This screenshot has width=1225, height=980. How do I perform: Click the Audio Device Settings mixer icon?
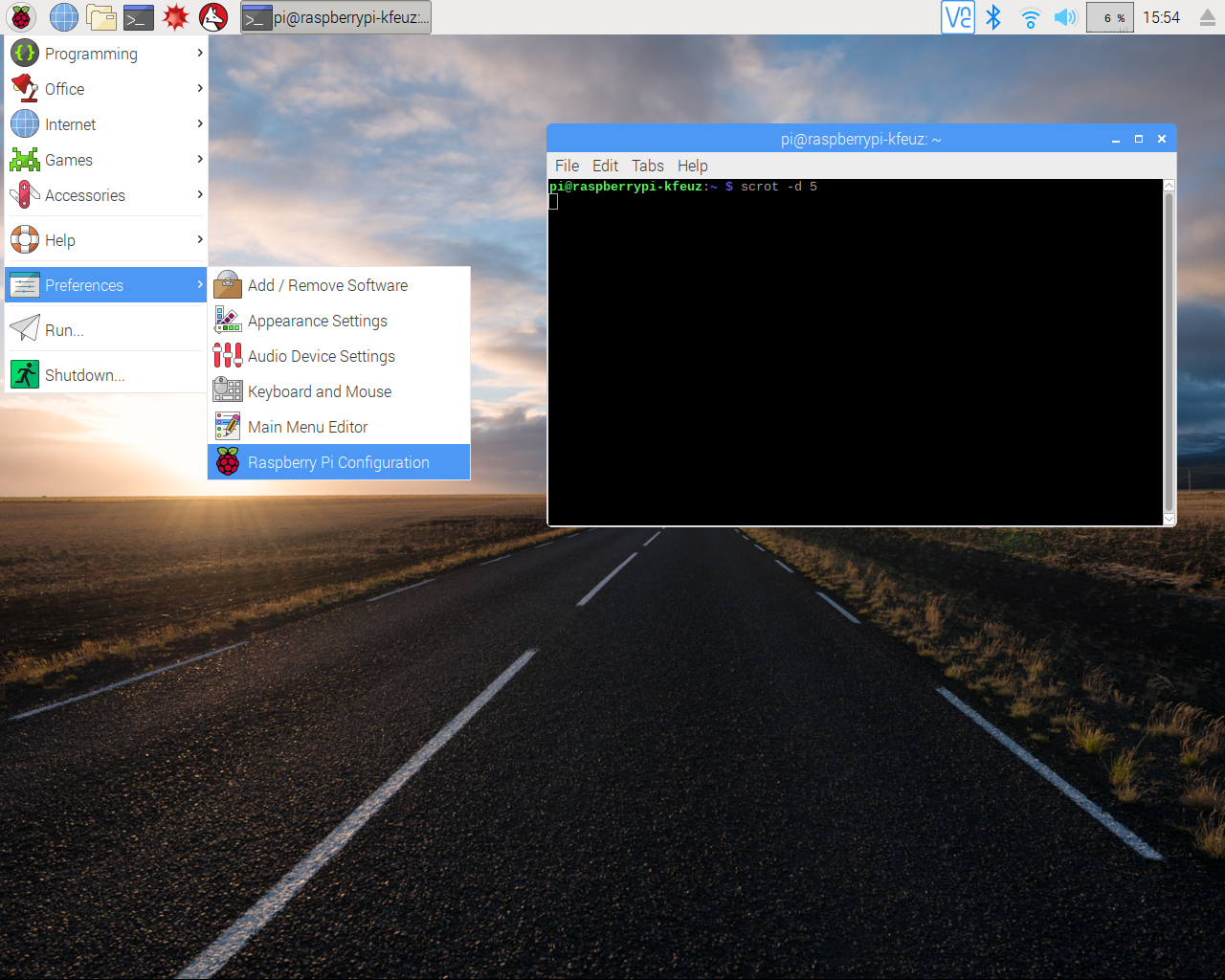pyautogui.click(x=228, y=356)
